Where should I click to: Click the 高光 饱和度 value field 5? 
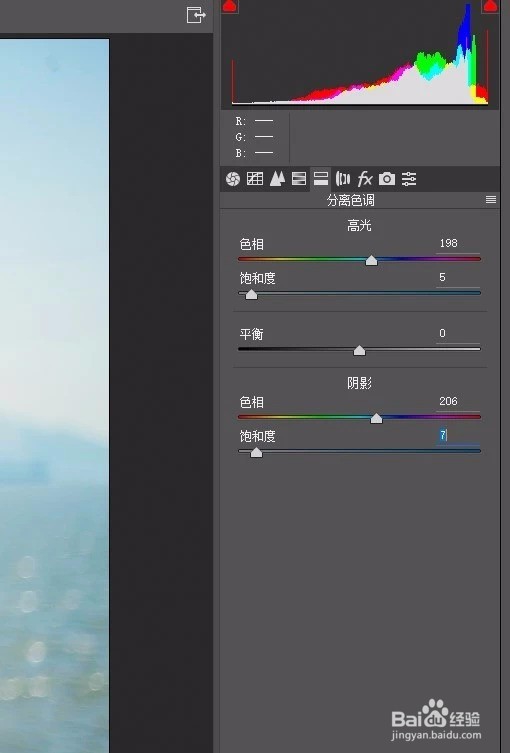(x=458, y=278)
